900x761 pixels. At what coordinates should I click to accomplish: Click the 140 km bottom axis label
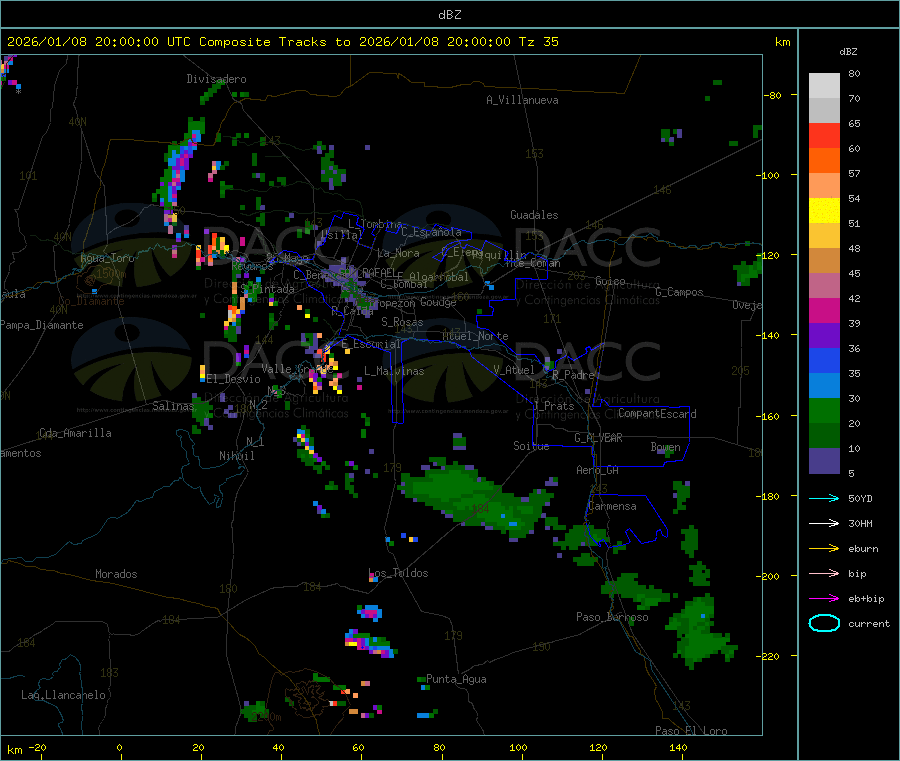tap(678, 747)
